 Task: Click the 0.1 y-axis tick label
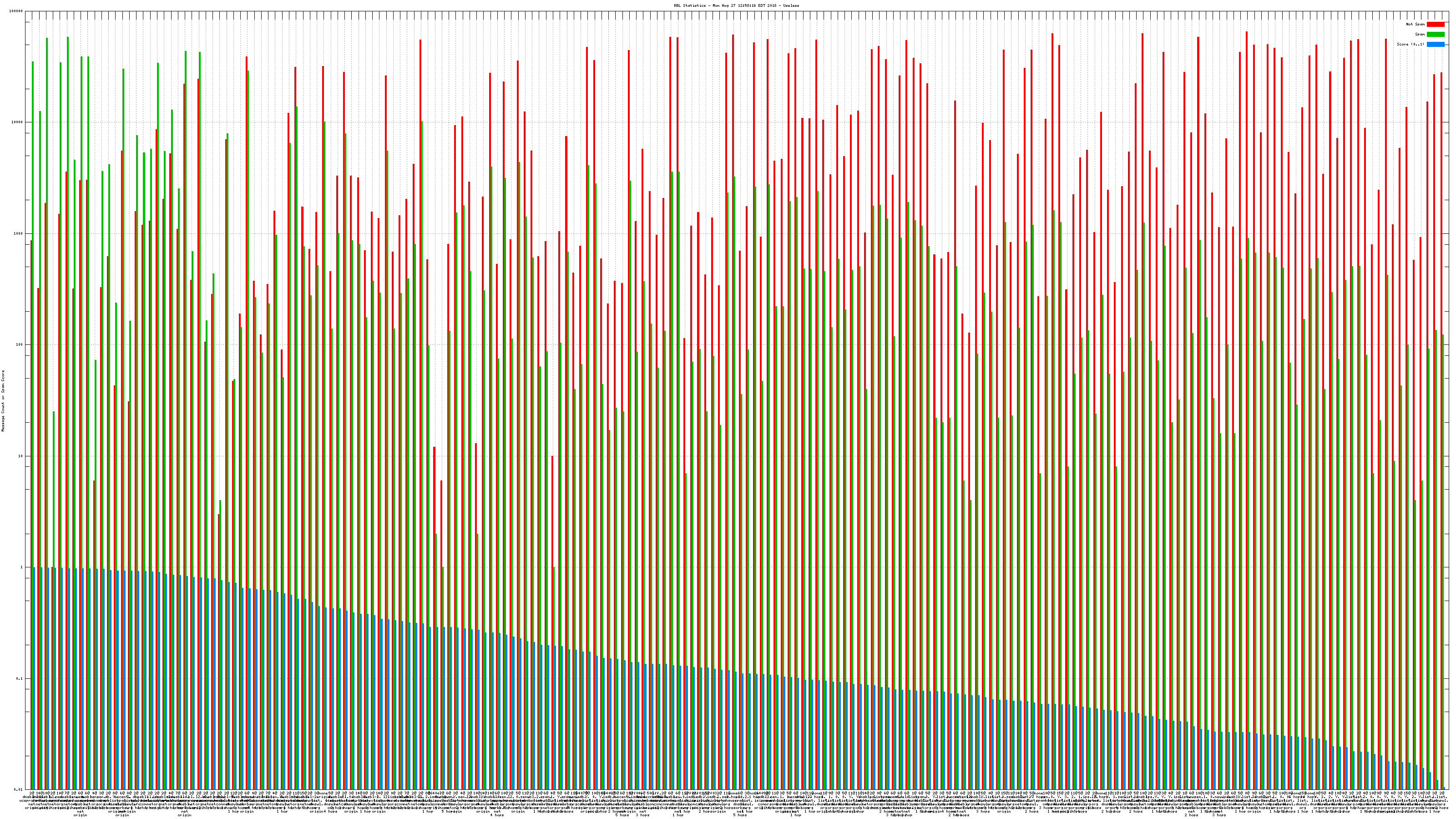[20, 678]
